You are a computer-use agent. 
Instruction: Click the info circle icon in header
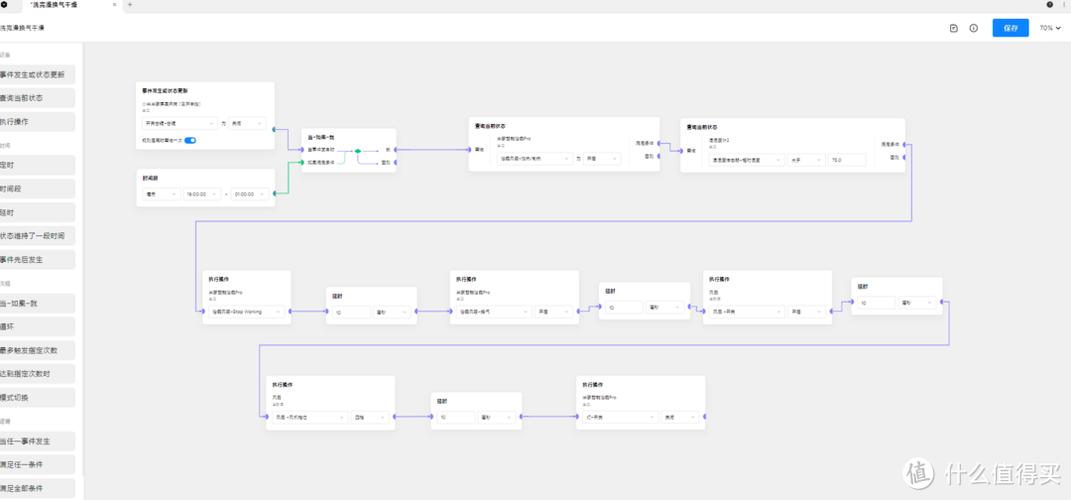973,28
